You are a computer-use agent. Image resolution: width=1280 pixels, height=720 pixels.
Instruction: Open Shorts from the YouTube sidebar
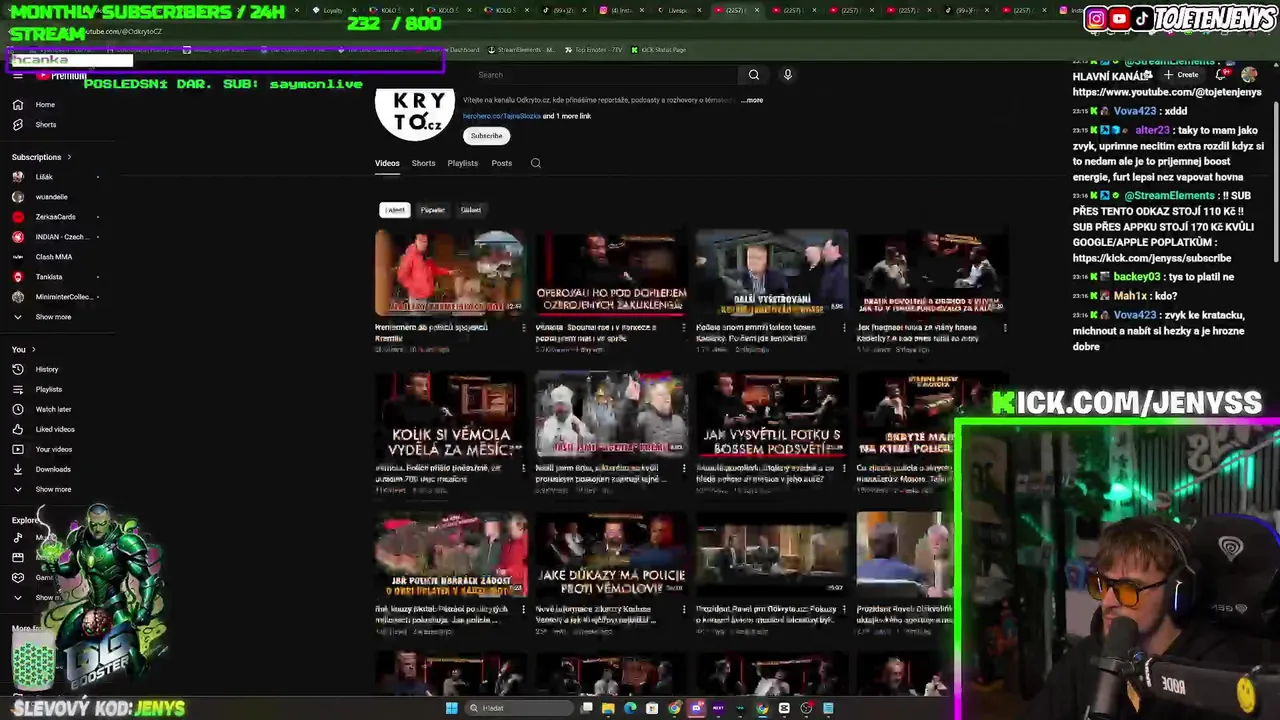(45, 125)
